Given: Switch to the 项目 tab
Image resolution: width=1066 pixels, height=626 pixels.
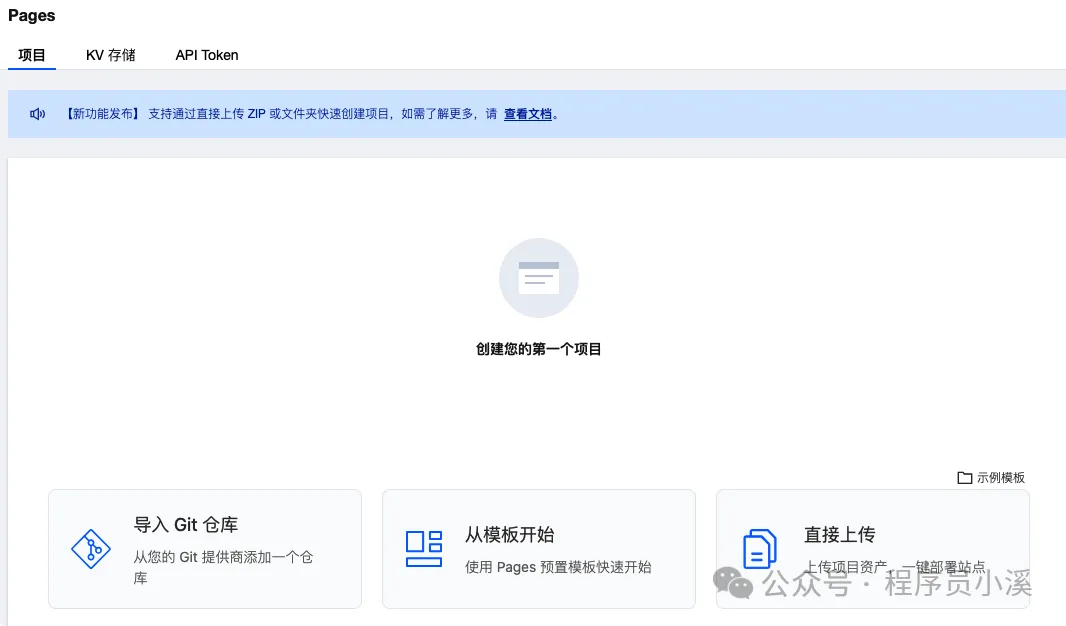Looking at the screenshot, I should (32, 55).
